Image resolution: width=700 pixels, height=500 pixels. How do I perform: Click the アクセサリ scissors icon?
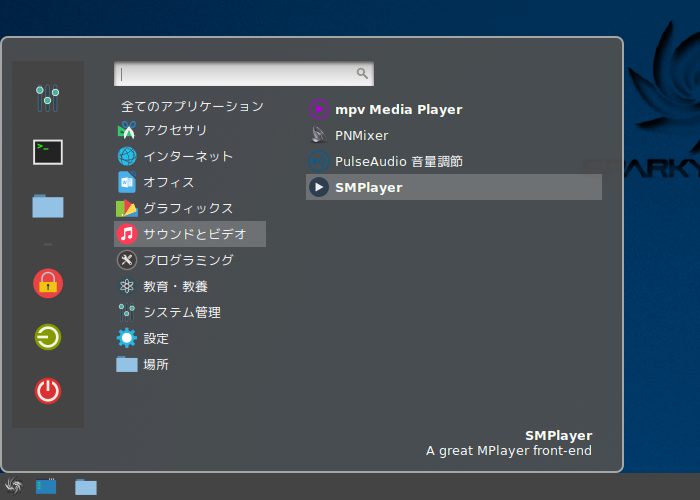(127, 130)
